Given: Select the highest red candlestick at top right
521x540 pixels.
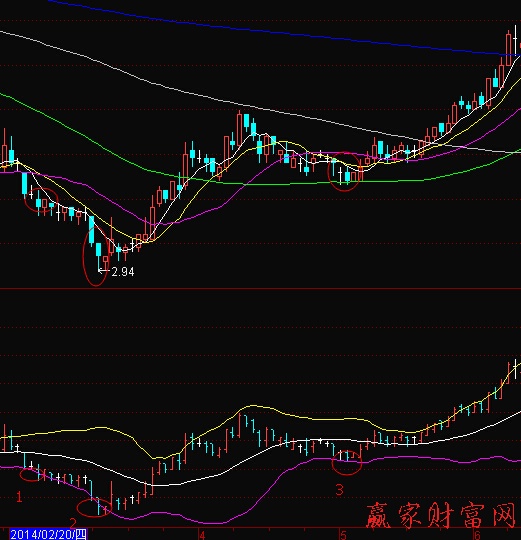Looking at the screenshot, I should [x=509, y=48].
